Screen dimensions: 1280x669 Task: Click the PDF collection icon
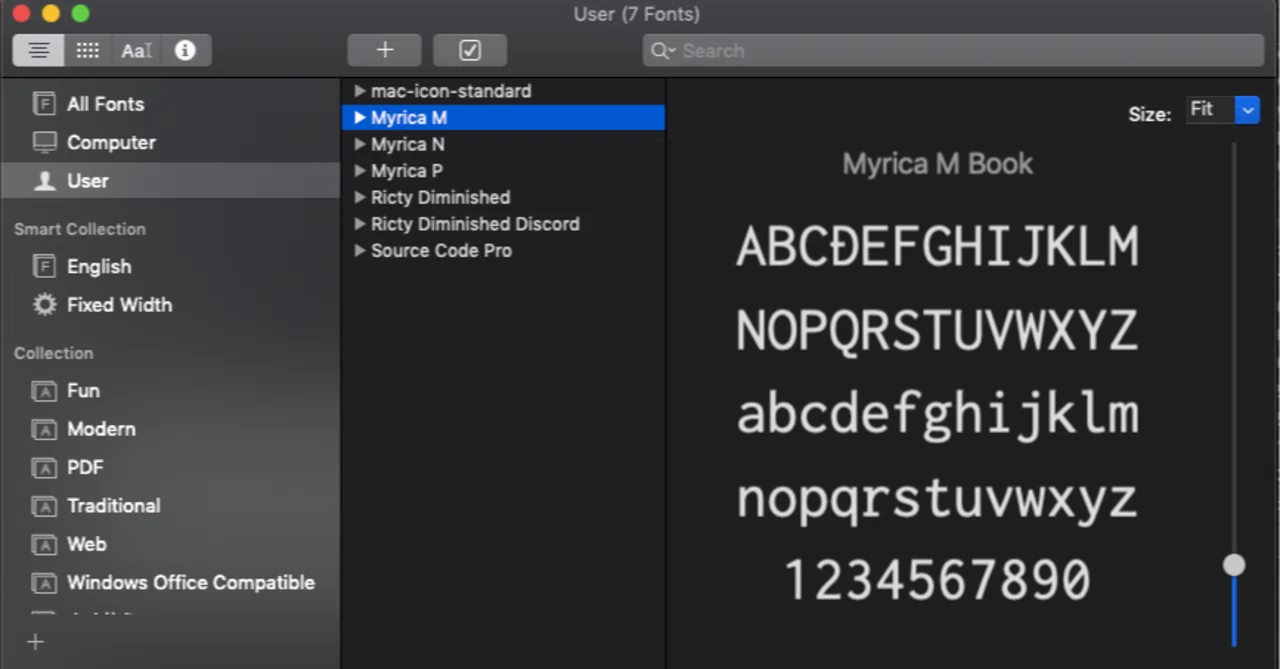click(x=44, y=468)
